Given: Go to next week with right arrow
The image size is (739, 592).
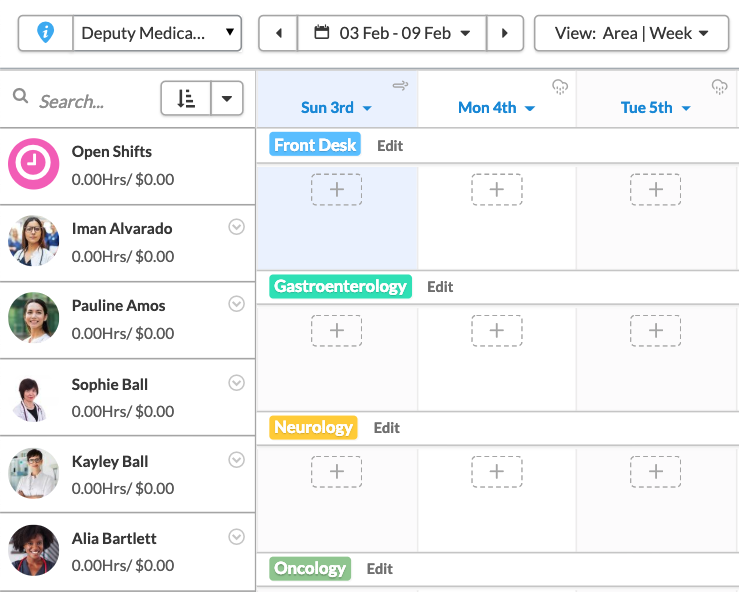Looking at the screenshot, I should (505, 33).
